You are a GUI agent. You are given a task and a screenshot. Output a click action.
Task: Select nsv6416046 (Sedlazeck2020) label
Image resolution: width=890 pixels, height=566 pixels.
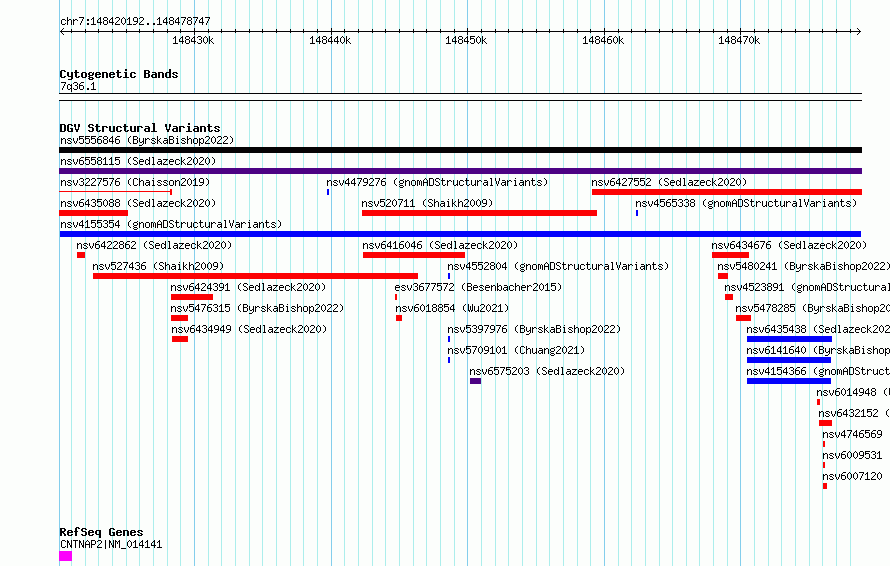(440, 245)
